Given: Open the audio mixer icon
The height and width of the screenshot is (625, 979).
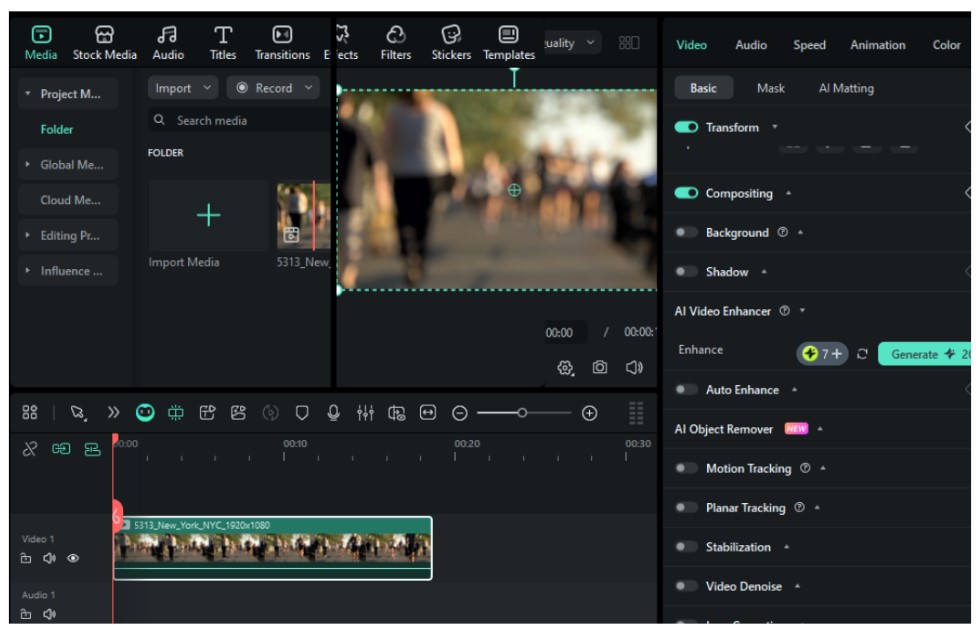Looking at the screenshot, I should (x=365, y=413).
